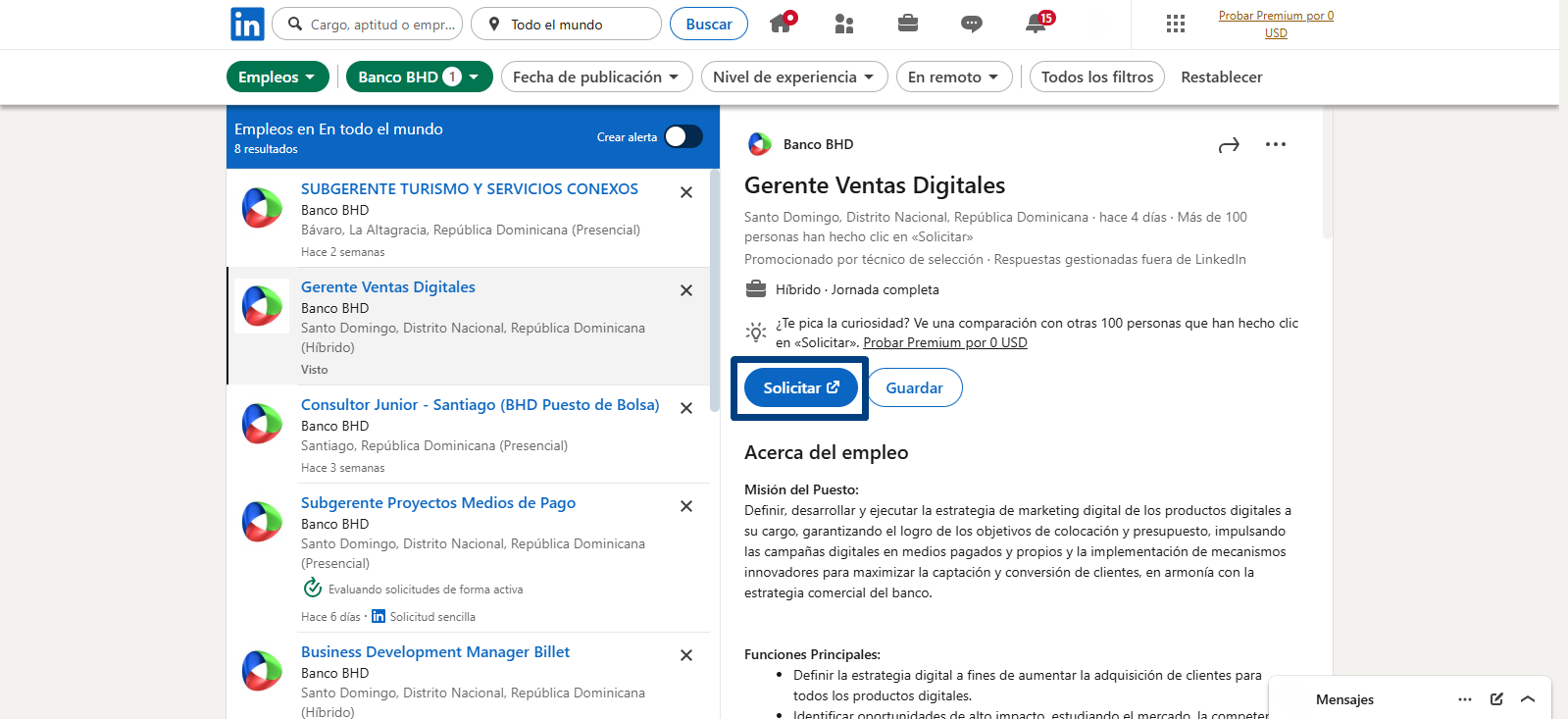This screenshot has width=1568, height=719.
Task: Open the My Network people icon
Action: pyautogui.click(x=844, y=24)
